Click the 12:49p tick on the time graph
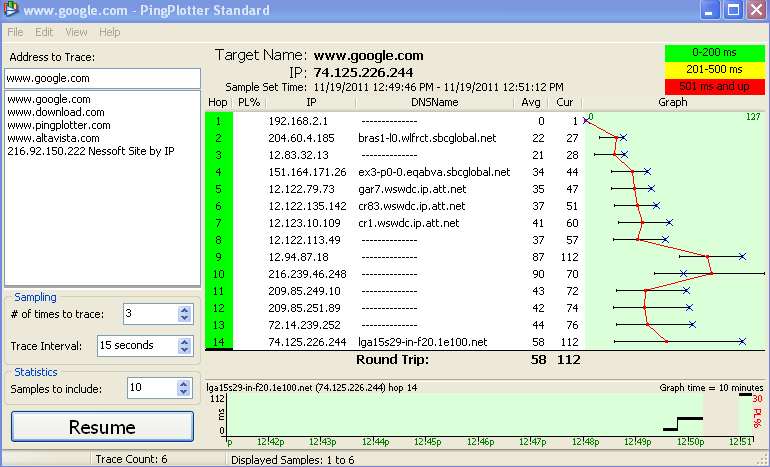 click(x=637, y=442)
